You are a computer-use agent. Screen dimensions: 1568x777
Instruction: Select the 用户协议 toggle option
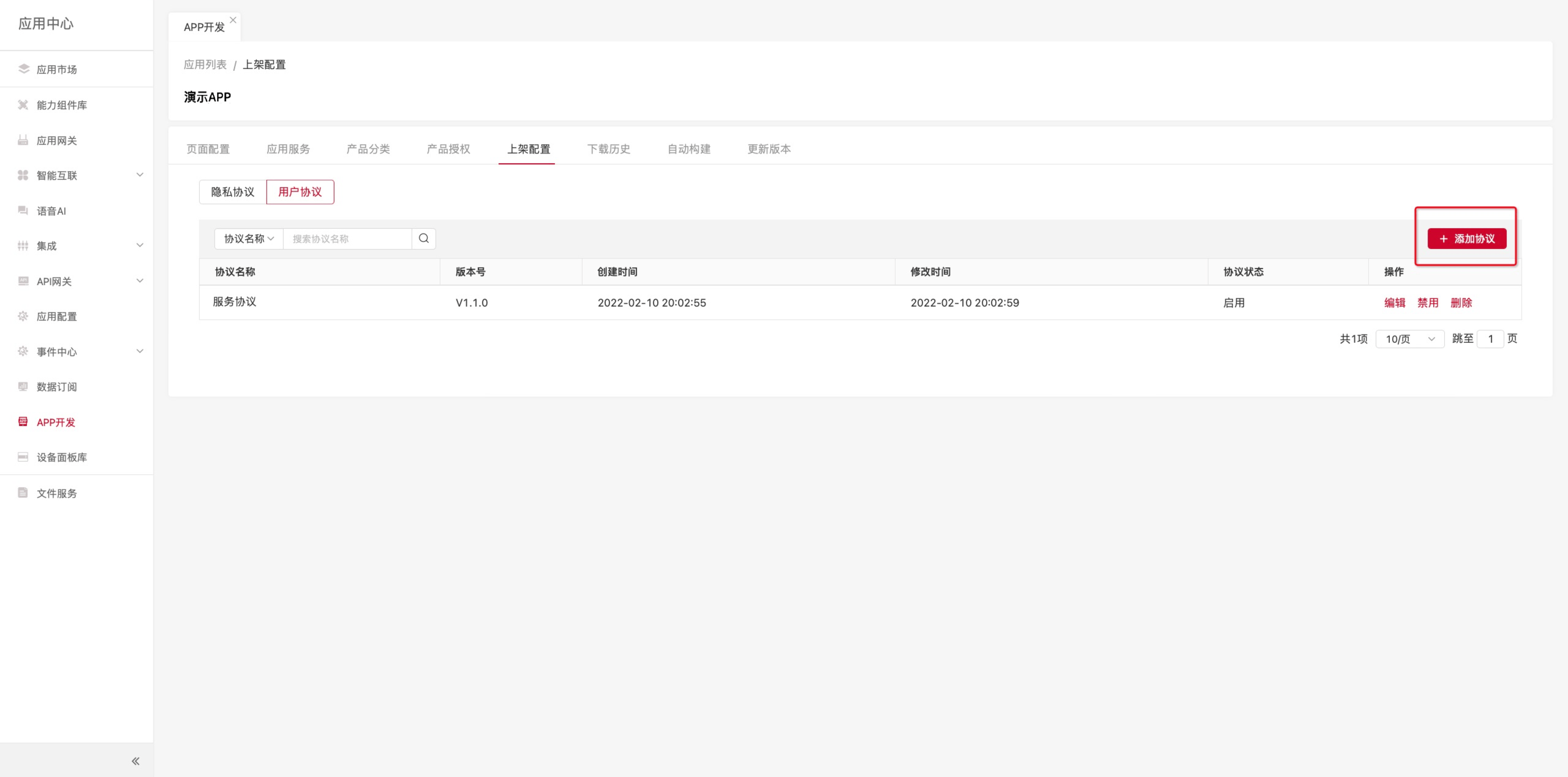click(300, 192)
